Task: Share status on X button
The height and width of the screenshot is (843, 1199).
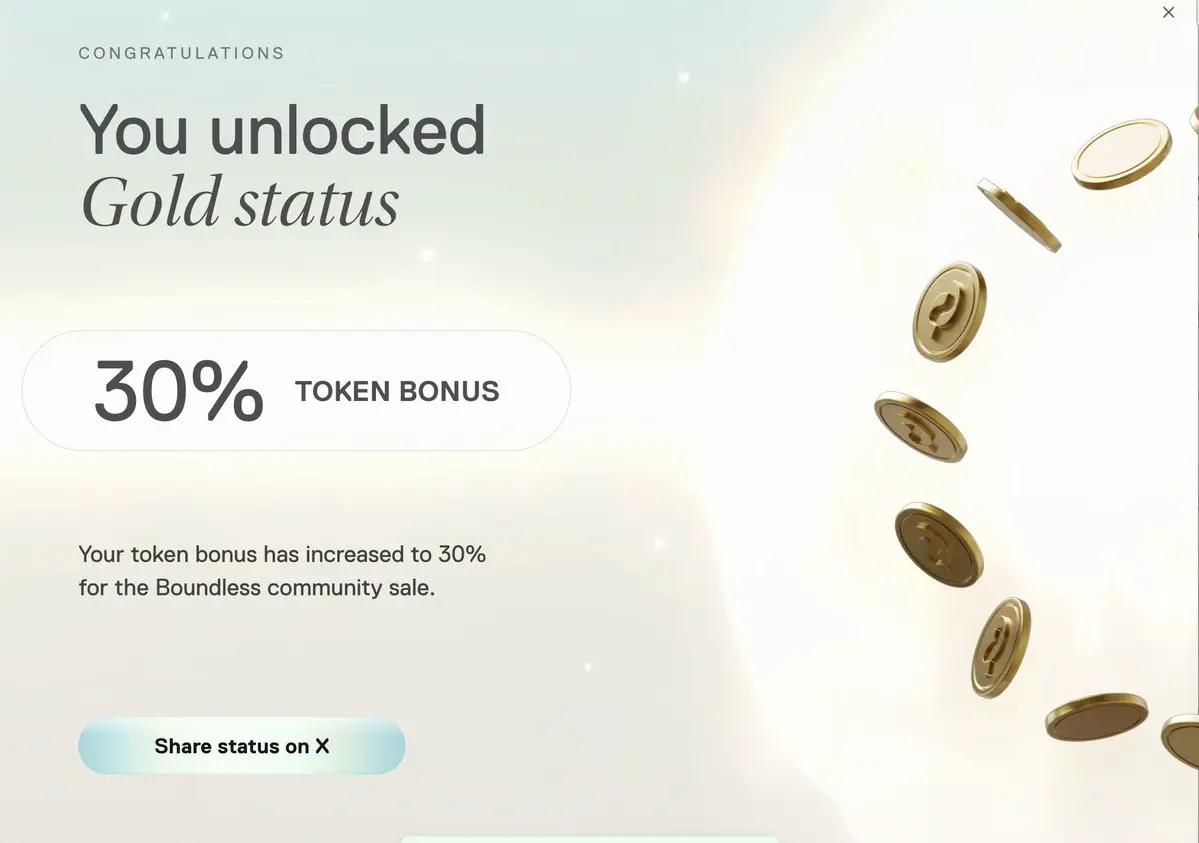Action: (x=242, y=746)
